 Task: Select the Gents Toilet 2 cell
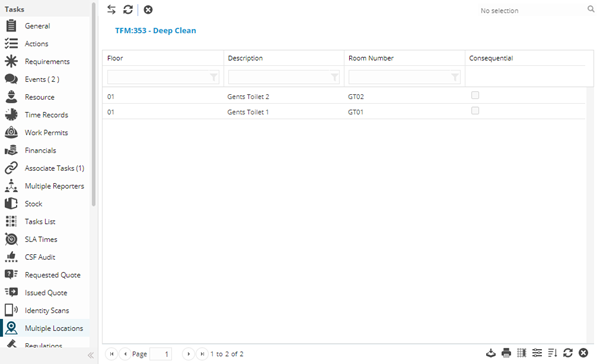248,97
